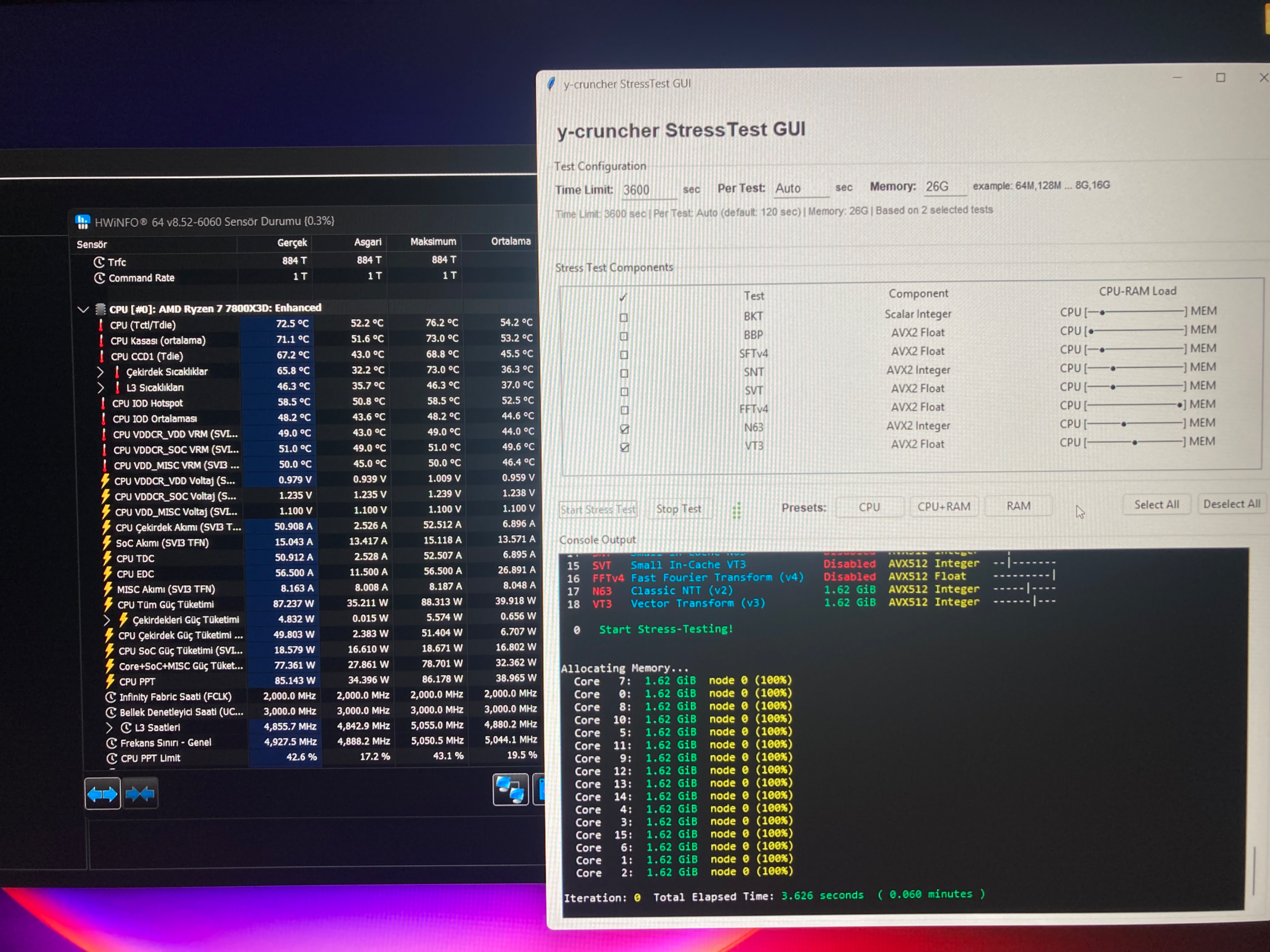The width and height of the screenshot is (1270, 952).
Task: Click the "Maksimum" column header in HWiNFO
Action: click(433, 242)
